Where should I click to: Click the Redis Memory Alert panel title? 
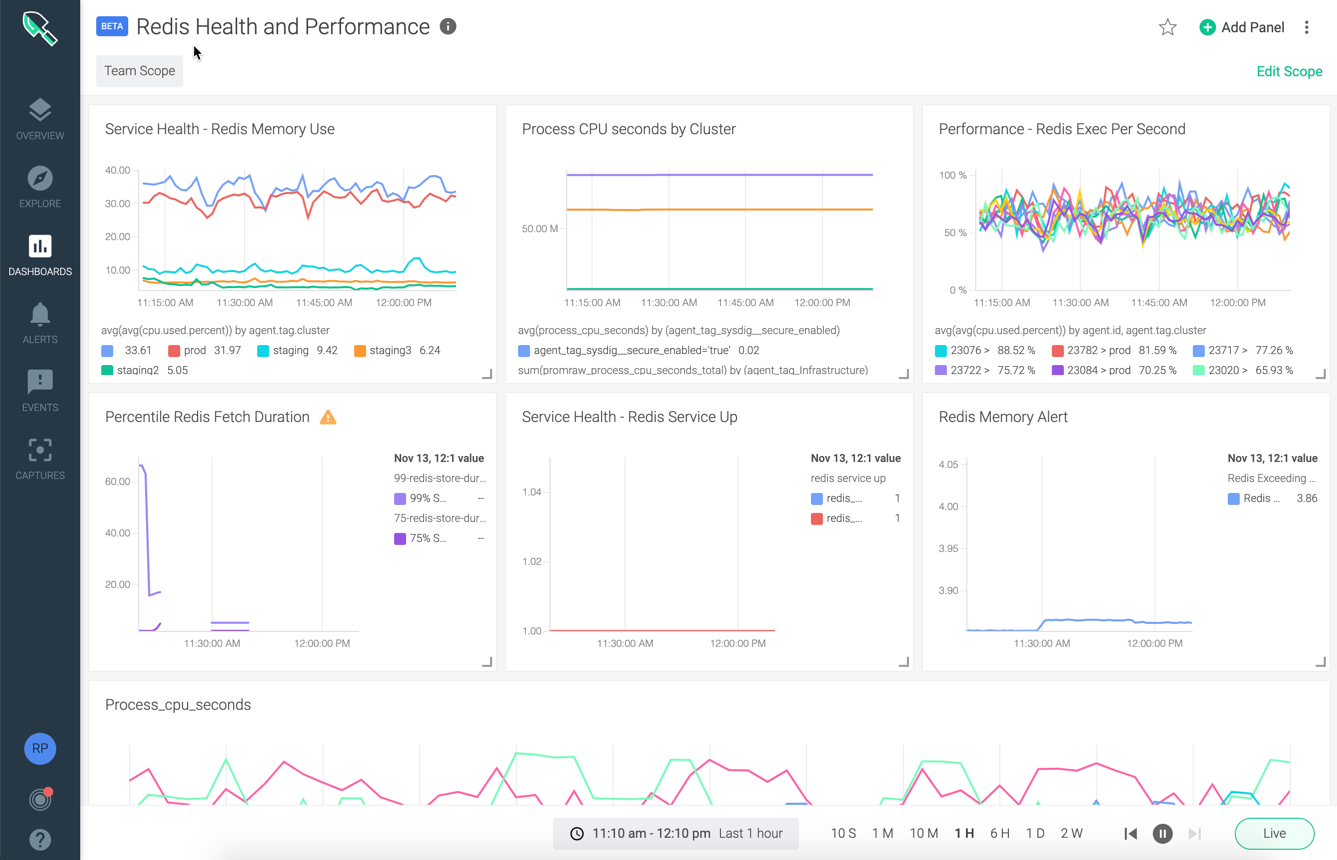point(1003,417)
